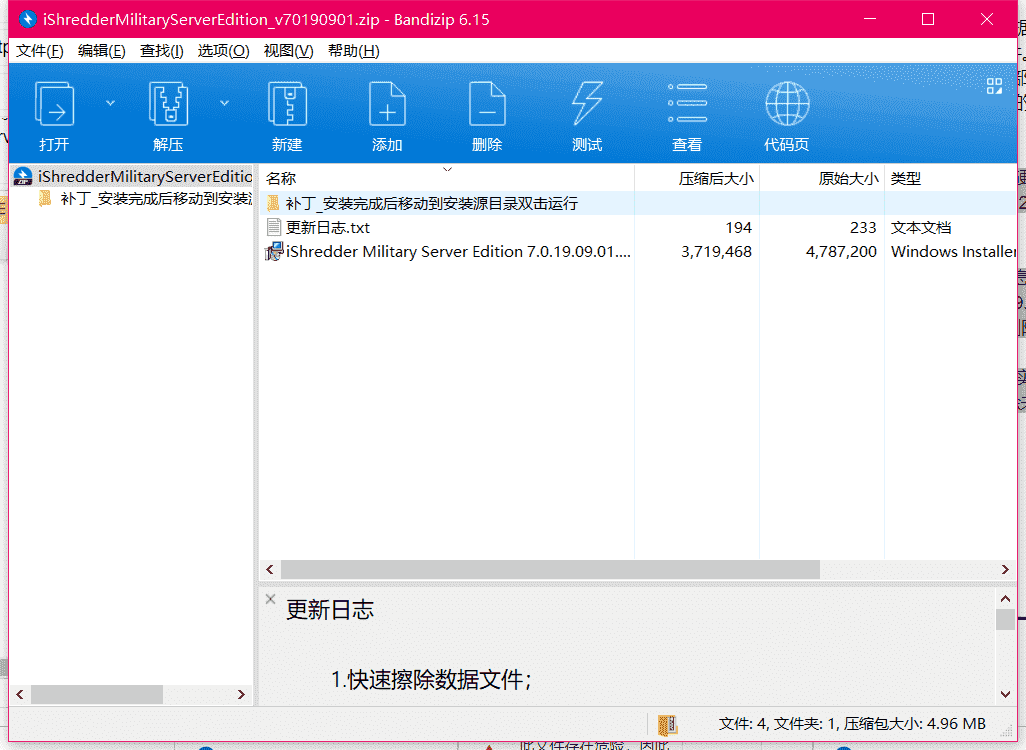Image resolution: width=1026 pixels, height=750 pixels.
Task: Close the preview pane with X
Action: (x=270, y=599)
